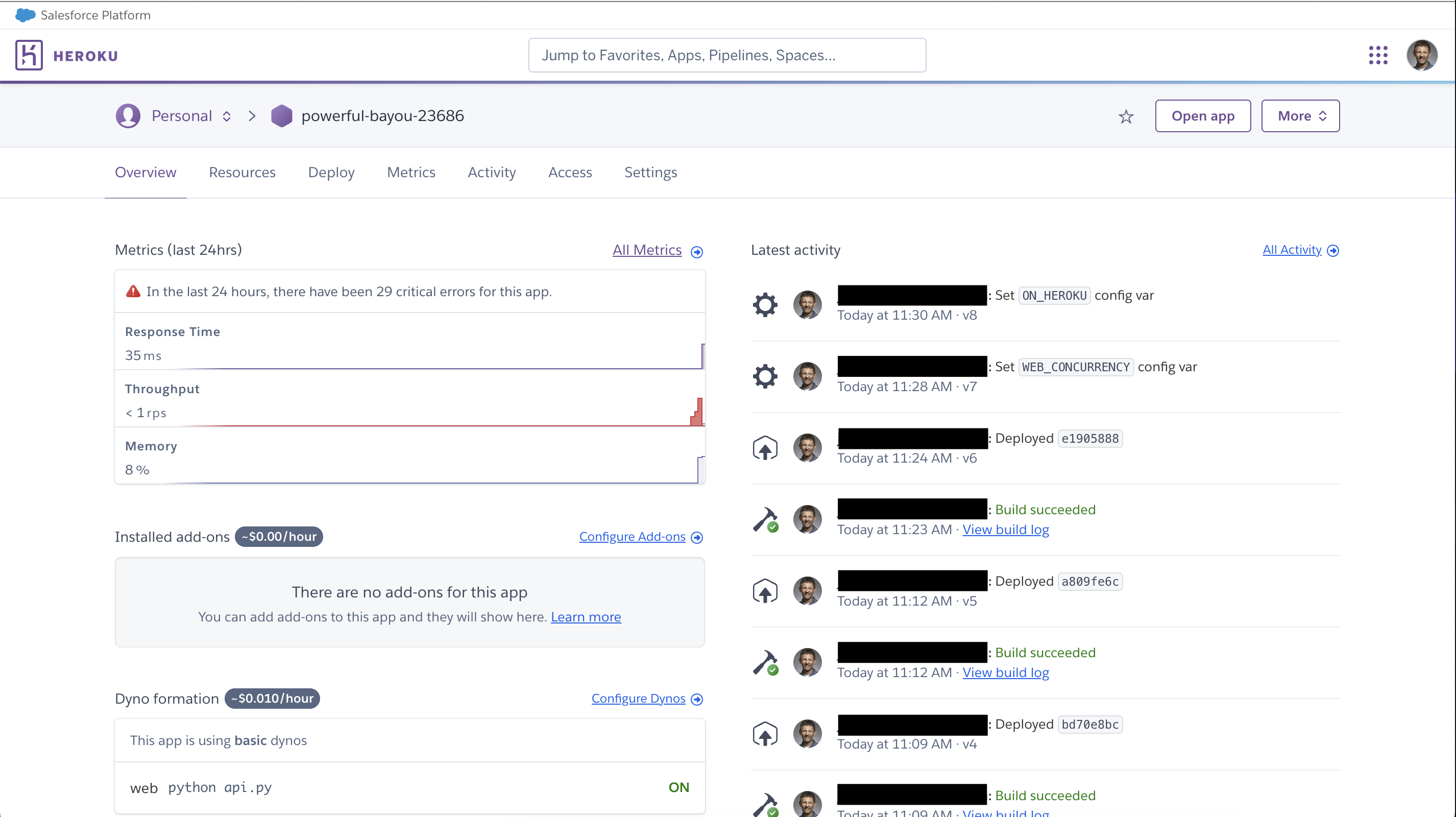Switch to the Metrics tab
Screen dimensions: 1456x817
pyautogui.click(x=411, y=173)
